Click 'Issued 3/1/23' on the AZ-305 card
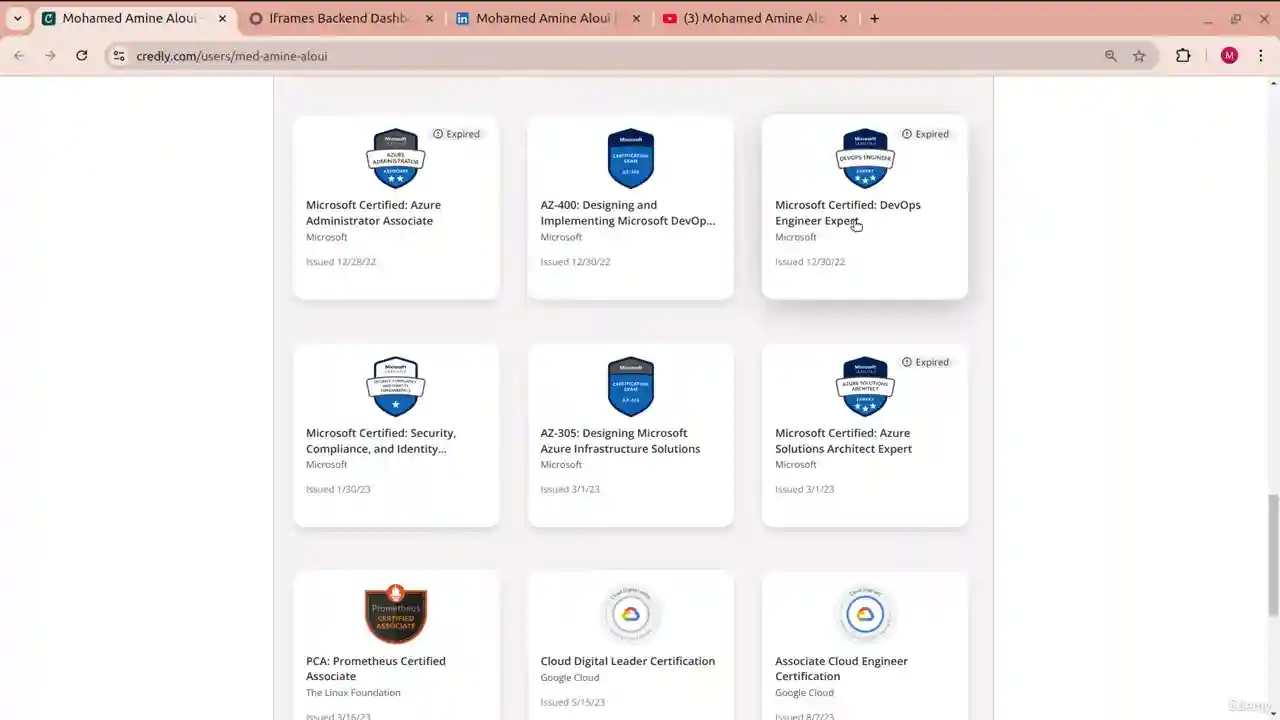 570,490
